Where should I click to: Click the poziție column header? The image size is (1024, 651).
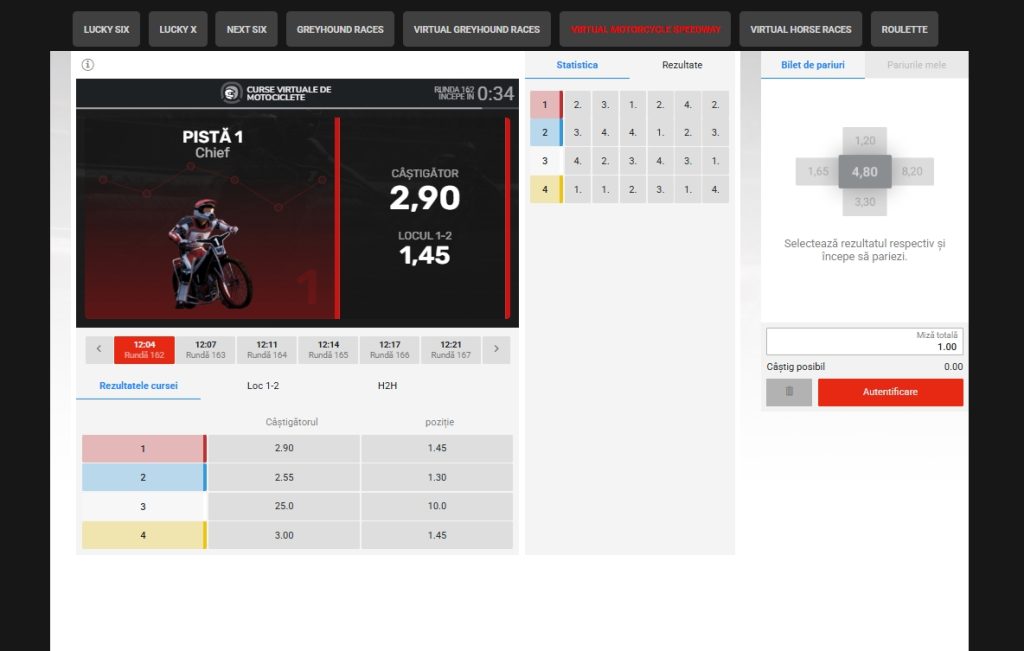coord(440,422)
